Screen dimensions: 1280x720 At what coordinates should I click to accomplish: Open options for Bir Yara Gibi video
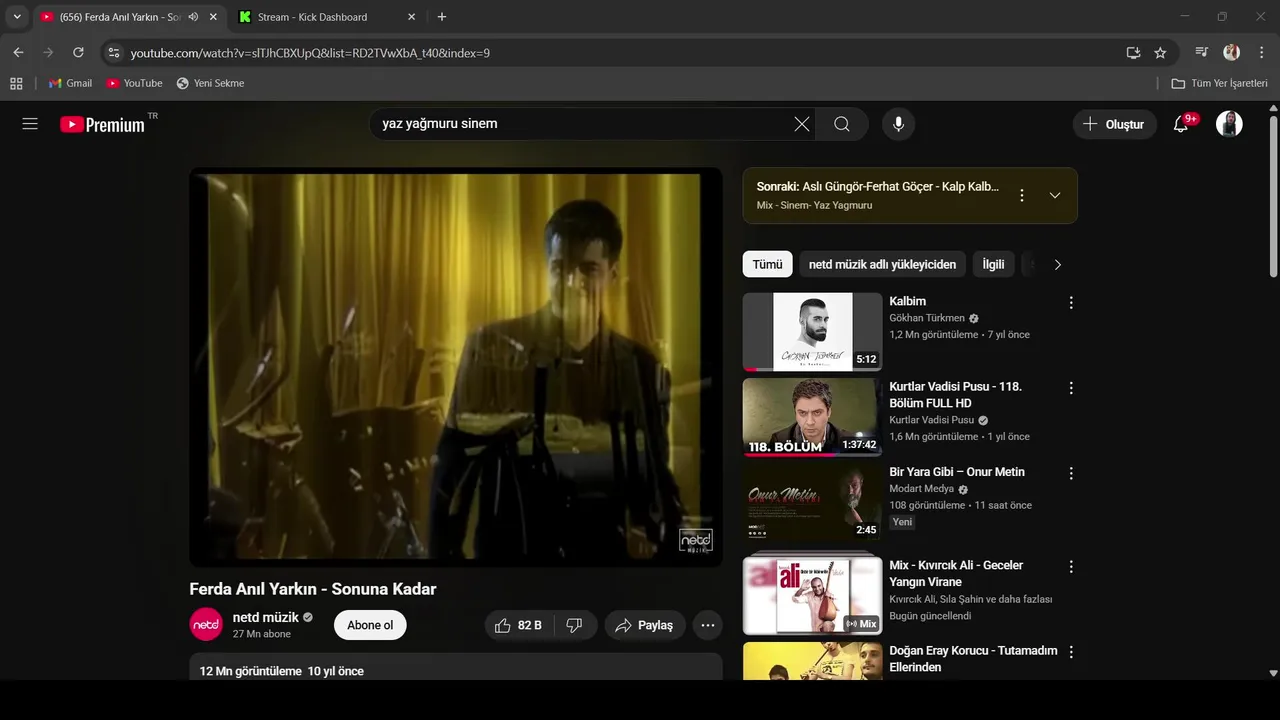click(1071, 474)
